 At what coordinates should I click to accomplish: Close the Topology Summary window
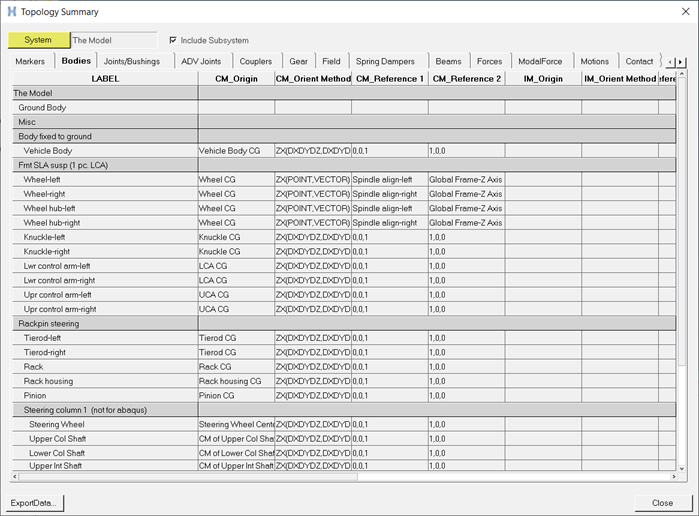point(685,11)
